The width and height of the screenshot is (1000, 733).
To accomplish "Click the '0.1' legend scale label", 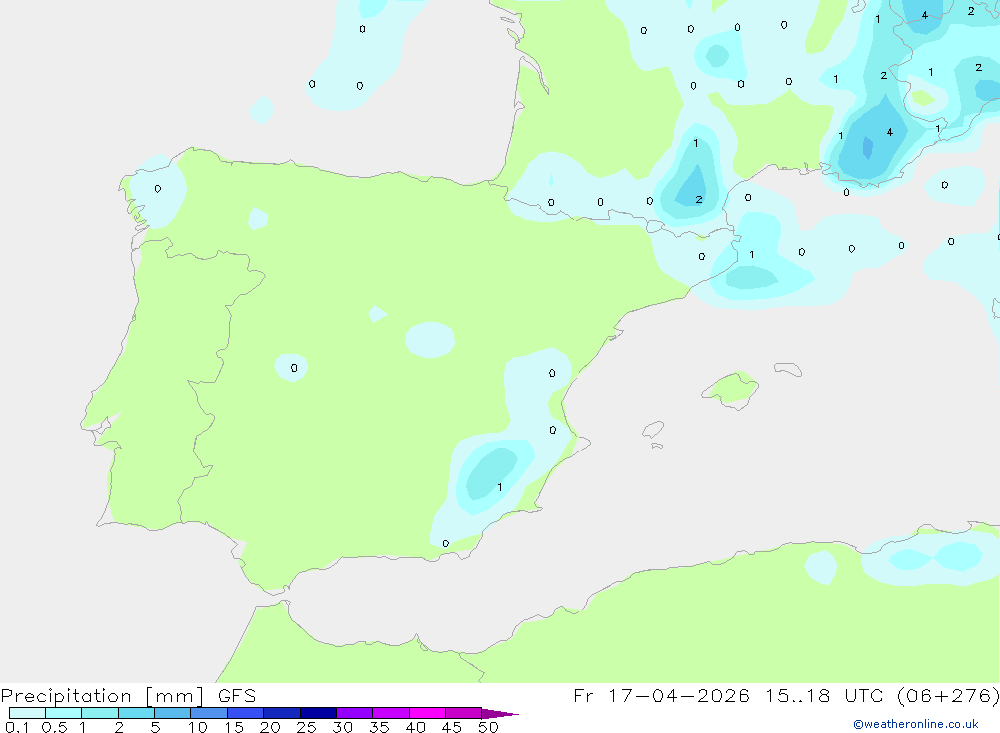I will pos(17,727).
